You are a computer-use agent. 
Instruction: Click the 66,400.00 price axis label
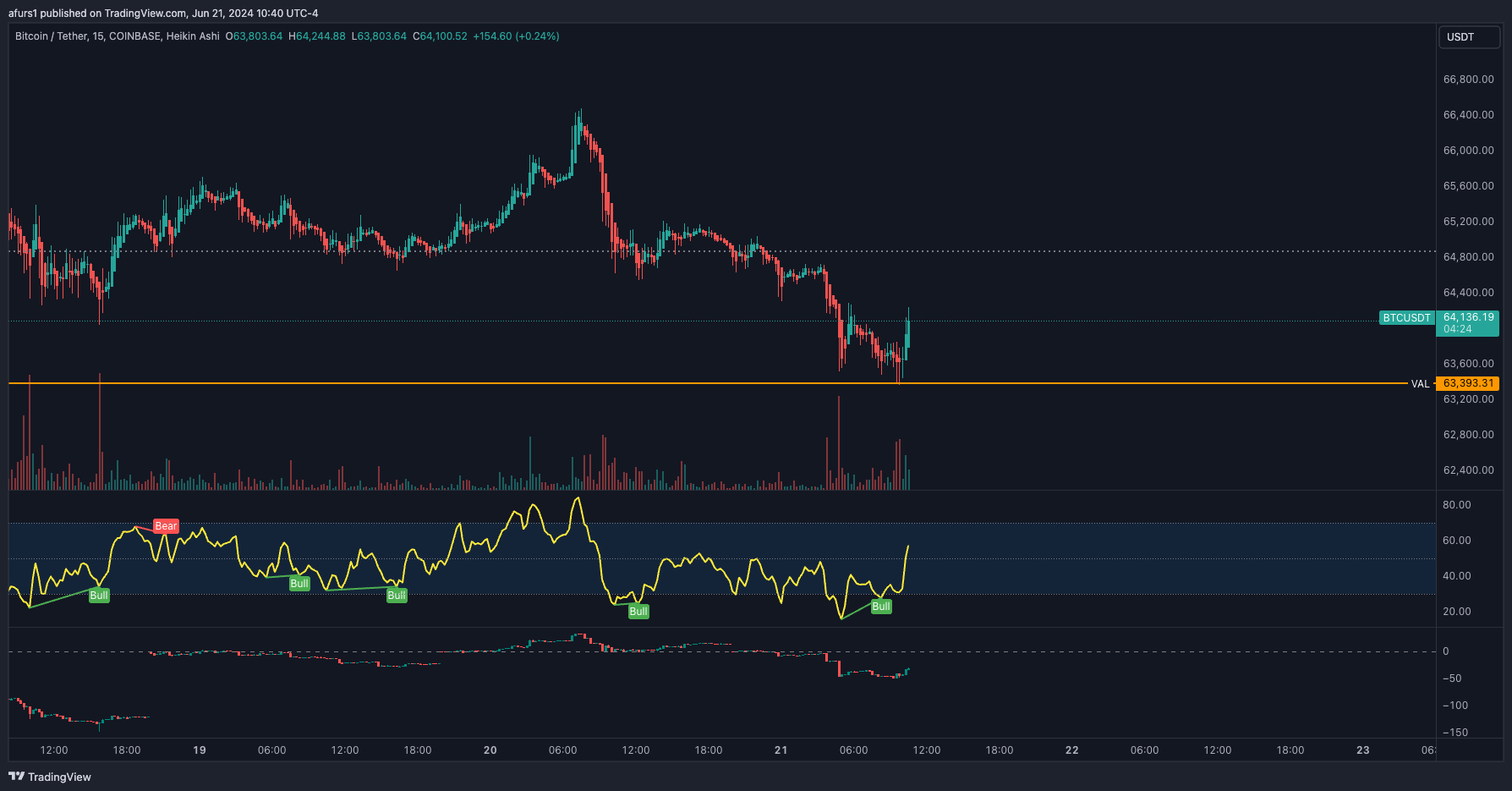click(1469, 115)
